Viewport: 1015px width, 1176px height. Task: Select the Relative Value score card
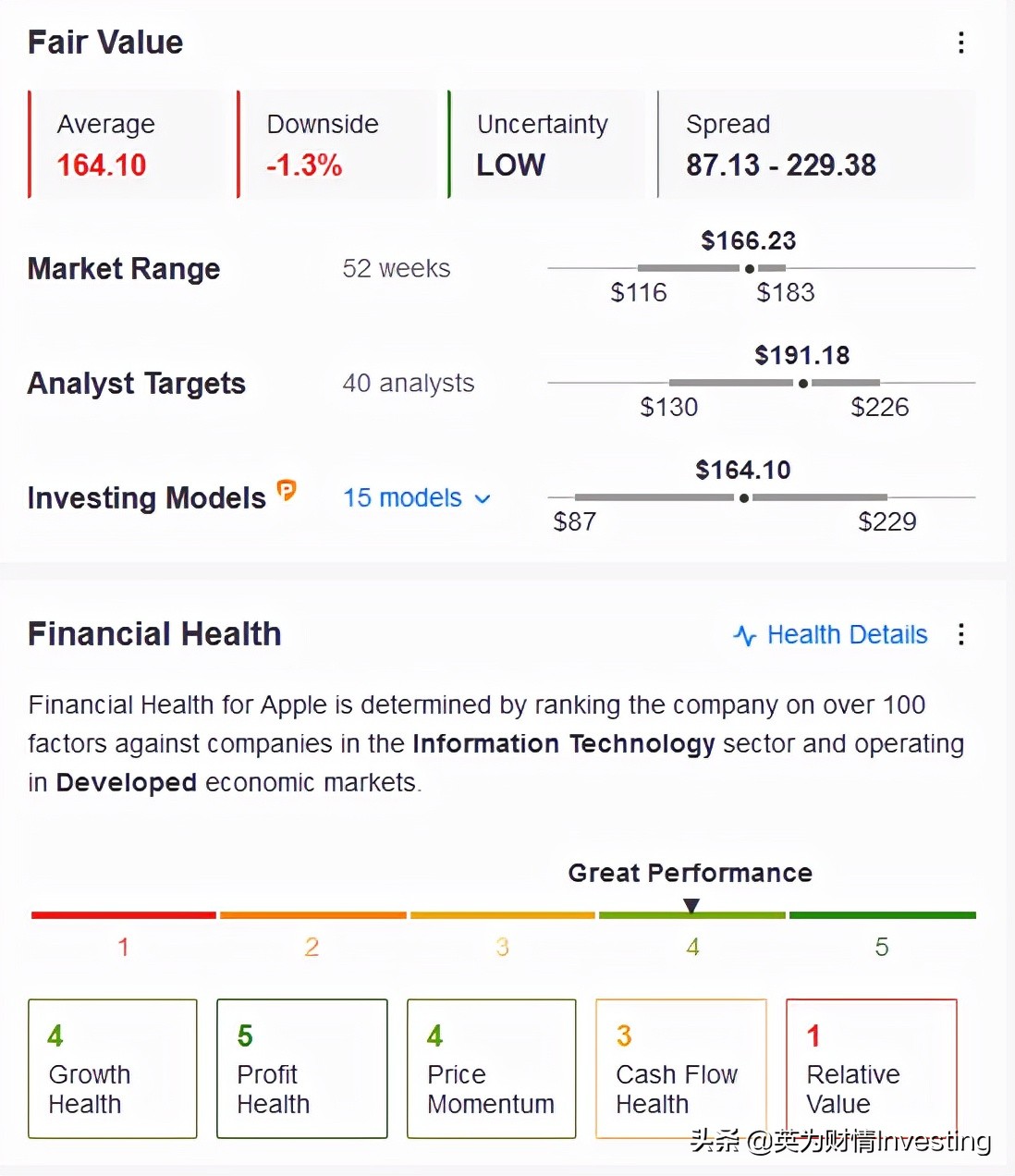click(x=872, y=1069)
